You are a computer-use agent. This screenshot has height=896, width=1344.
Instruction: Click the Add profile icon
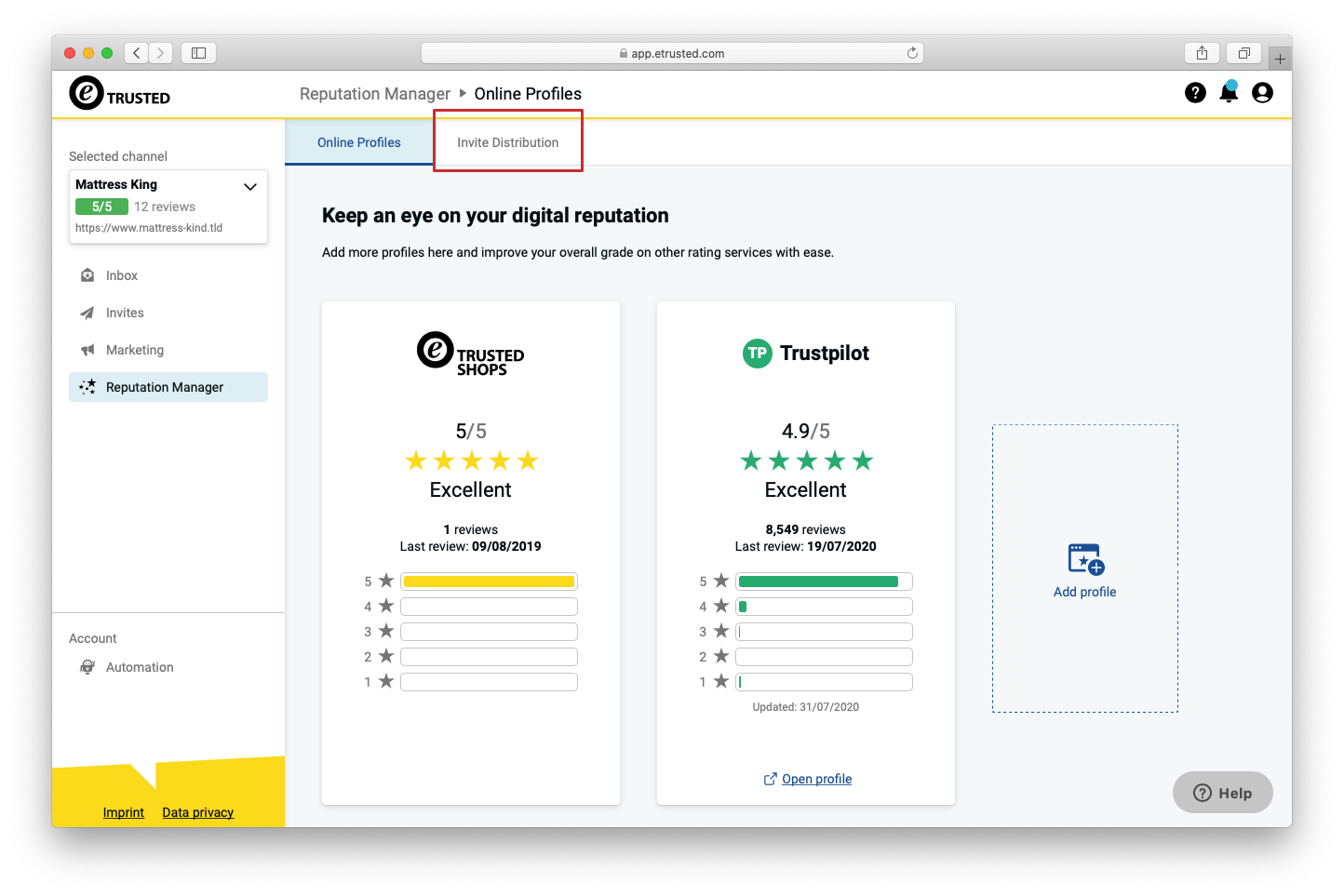pyautogui.click(x=1085, y=559)
